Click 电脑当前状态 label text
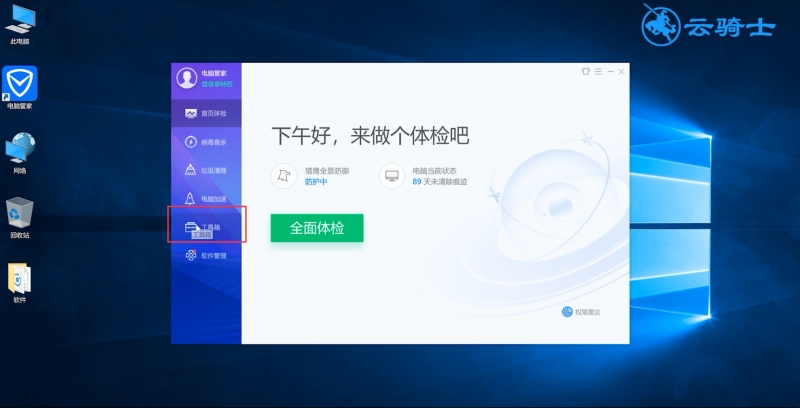 click(x=434, y=171)
